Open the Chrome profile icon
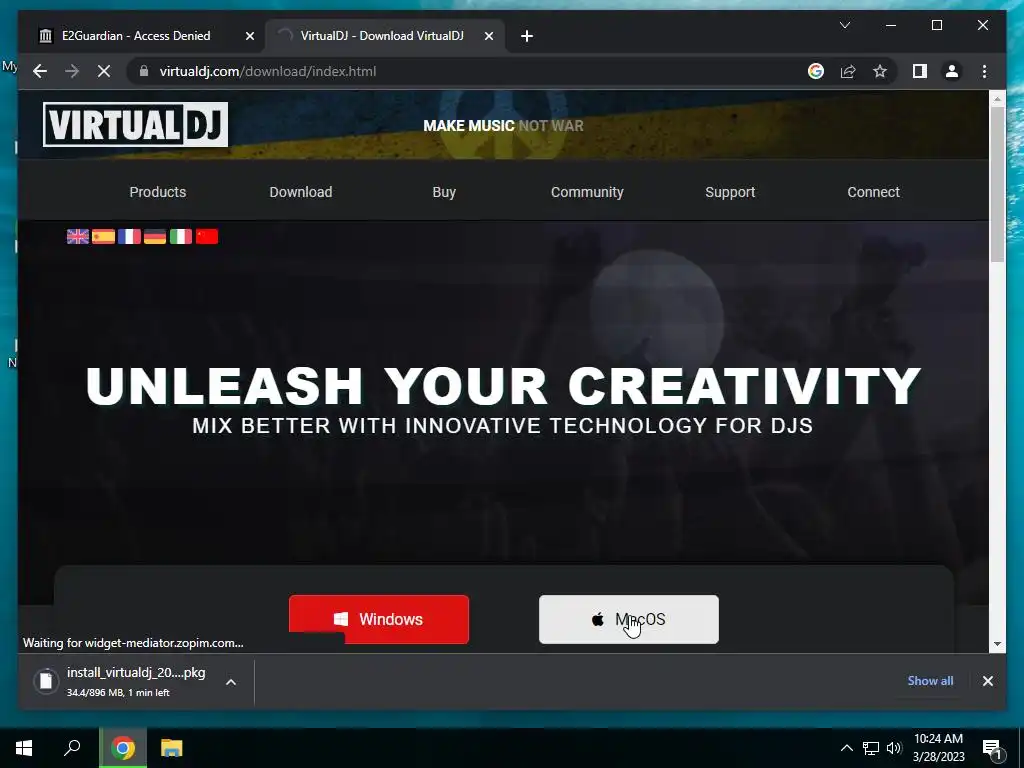 952,71
